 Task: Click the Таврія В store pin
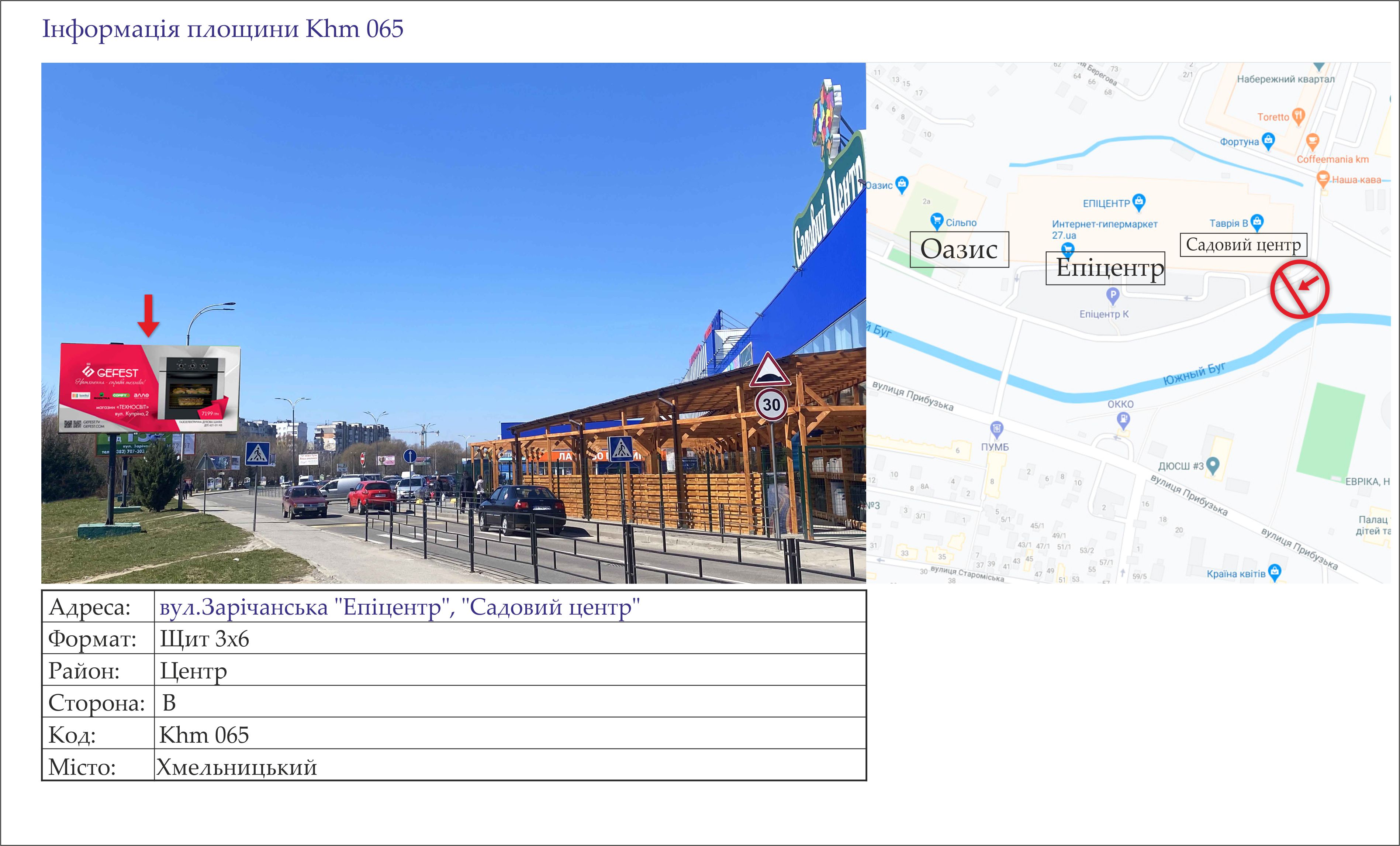pyautogui.click(x=1257, y=222)
